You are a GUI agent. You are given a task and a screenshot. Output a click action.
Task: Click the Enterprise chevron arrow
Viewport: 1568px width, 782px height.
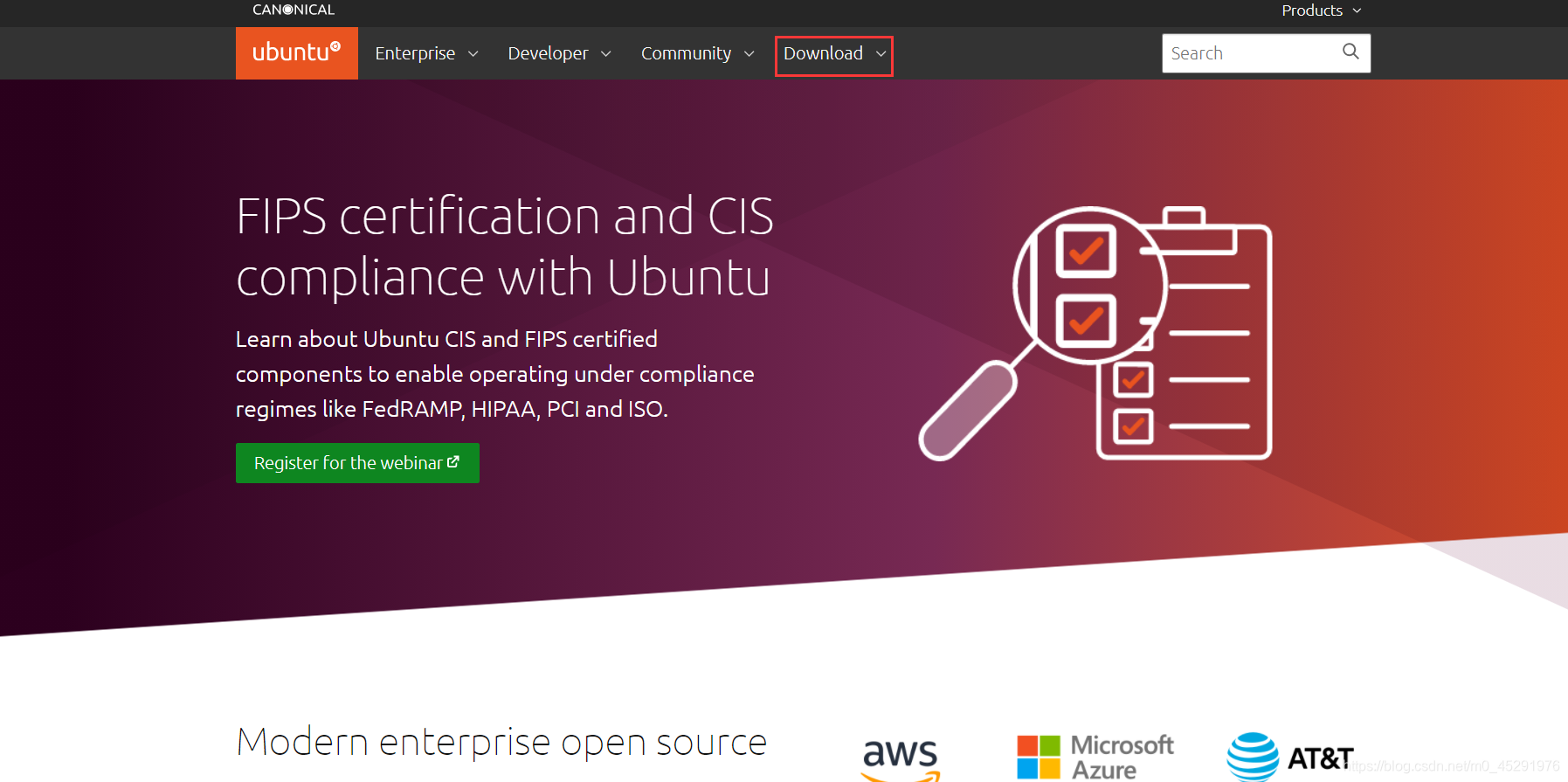[x=473, y=54]
